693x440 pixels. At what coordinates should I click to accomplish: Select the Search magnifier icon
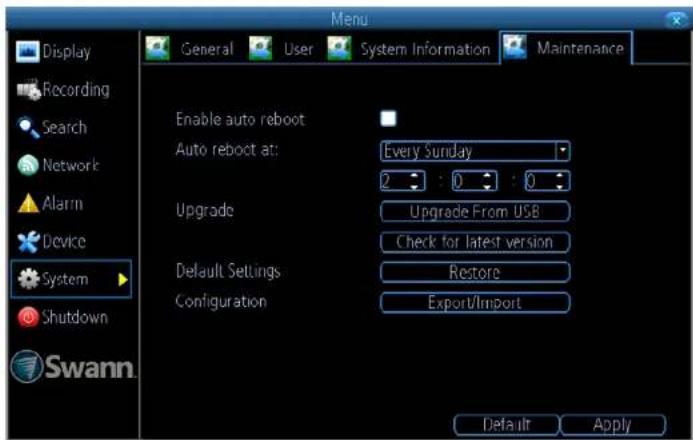28,128
